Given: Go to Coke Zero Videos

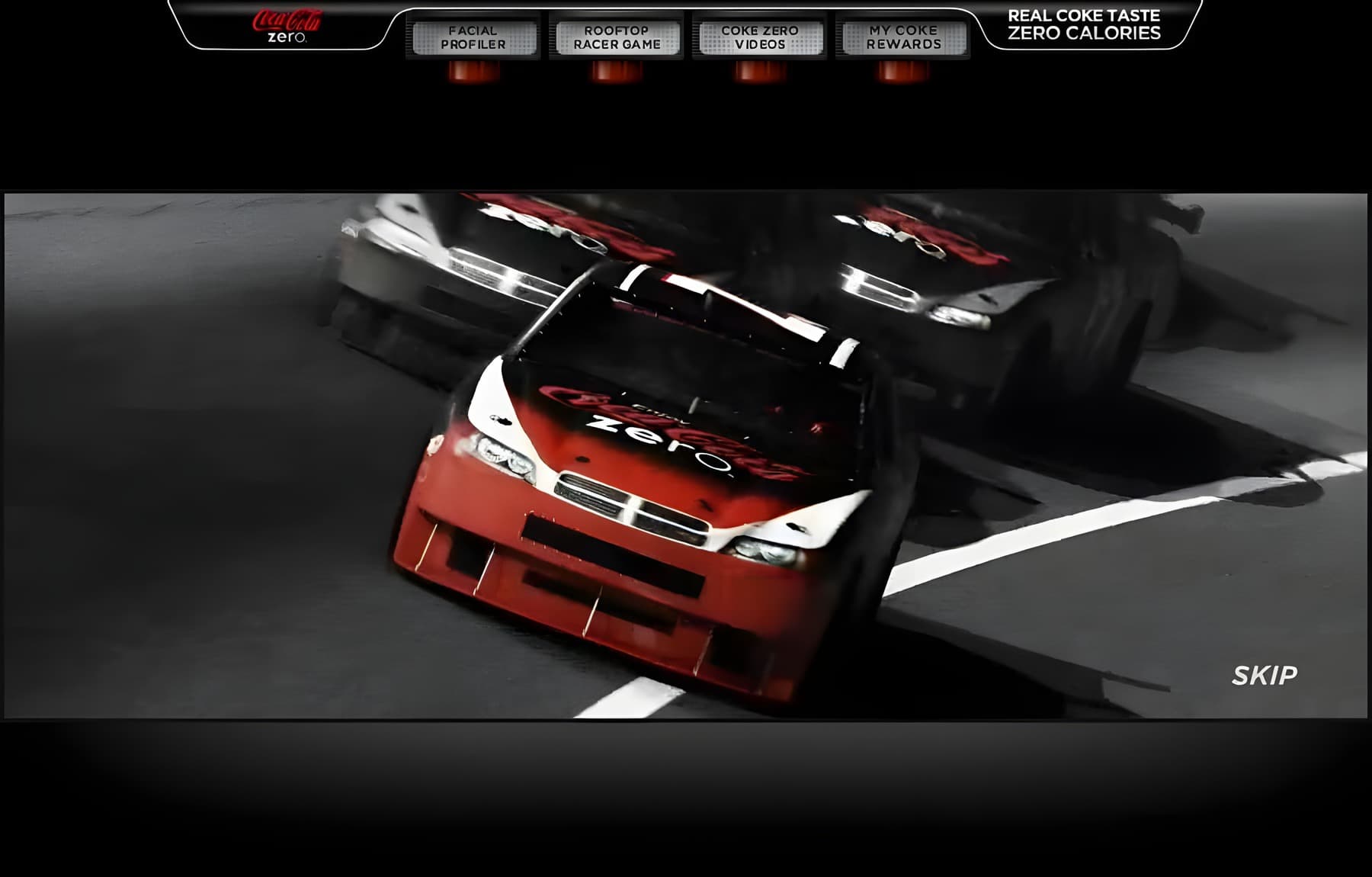Looking at the screenshot, I should 760,37.
